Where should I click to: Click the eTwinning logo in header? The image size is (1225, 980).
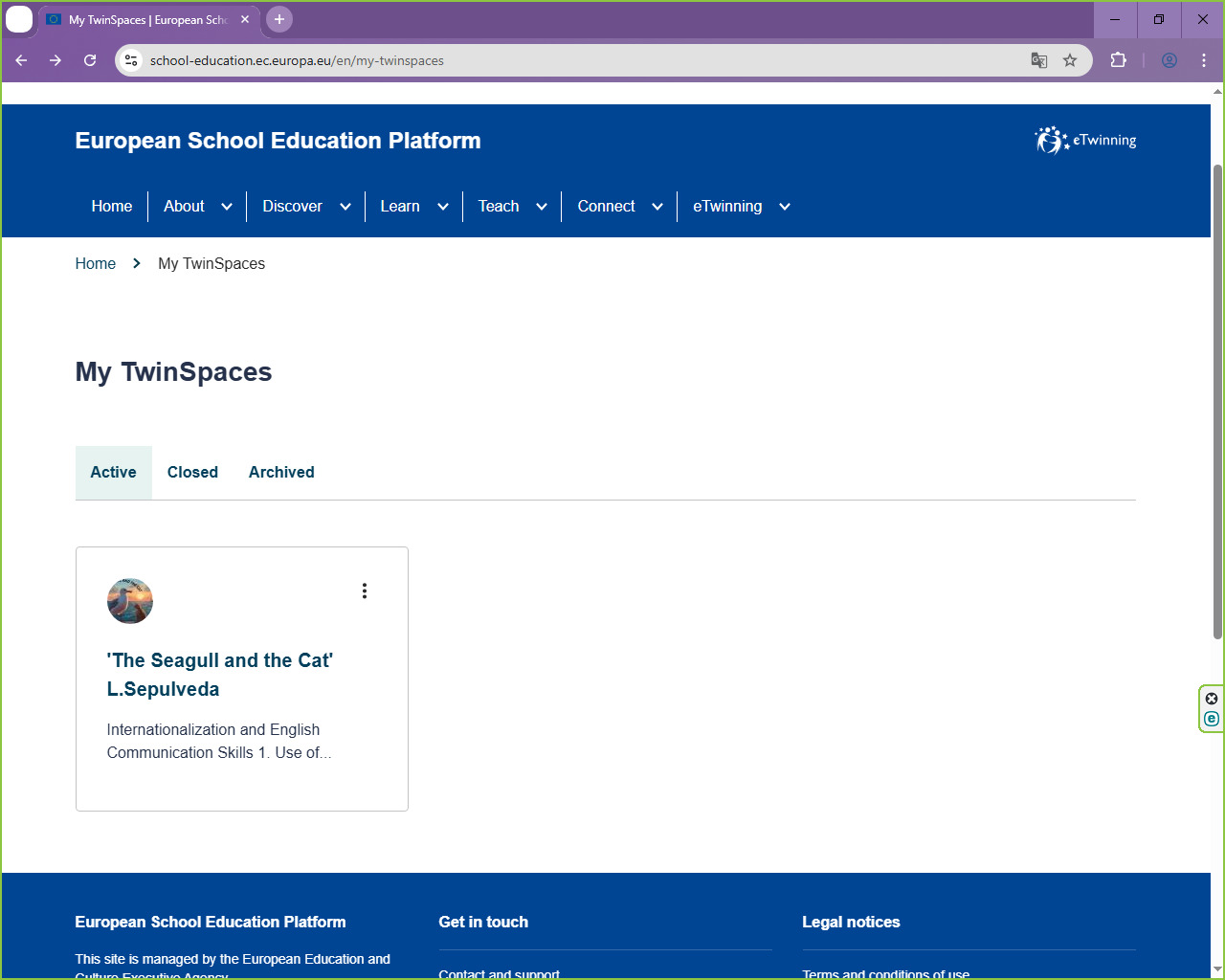pos(1085,141)
